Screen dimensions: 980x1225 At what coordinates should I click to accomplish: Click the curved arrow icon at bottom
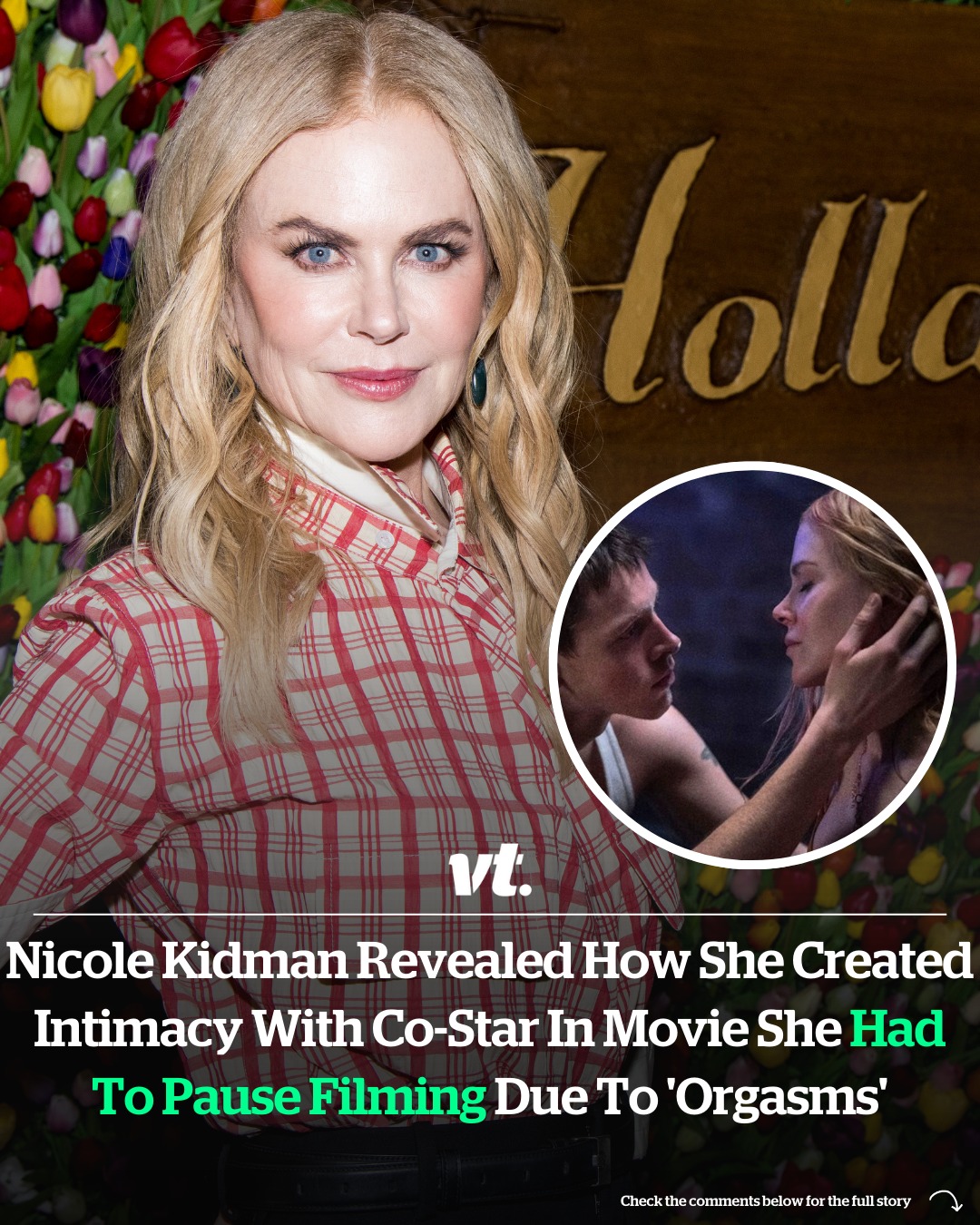pyautogui.click(x=946, y=1201)
